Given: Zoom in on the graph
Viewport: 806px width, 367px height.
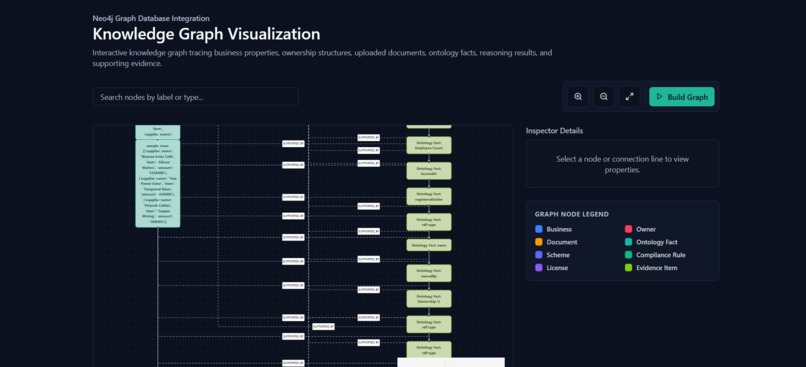Looking at the screenshot, I should pyautogui.click(x=578, y=97).
